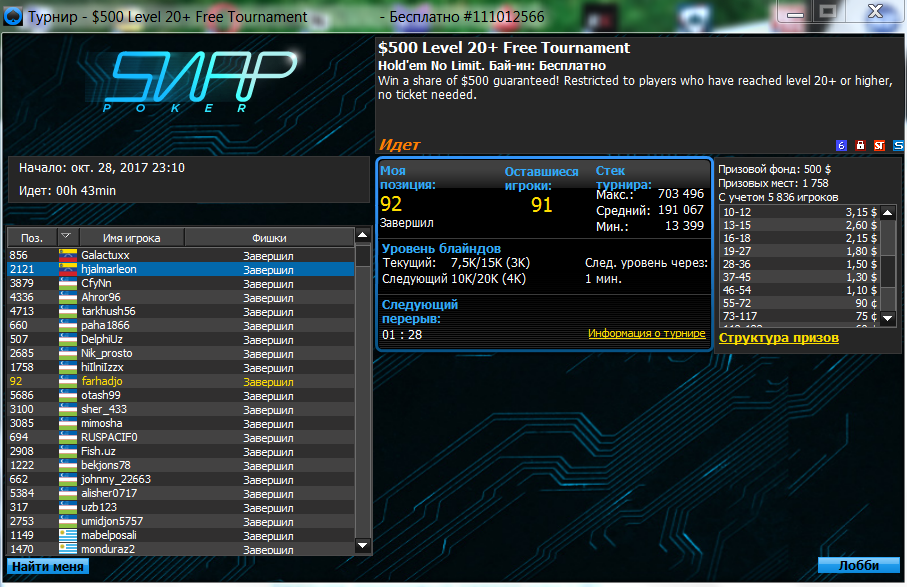Click the prize row for places 16-18
Image resolution: width=907 pixels, height=587 pixels.
point(800,238)
